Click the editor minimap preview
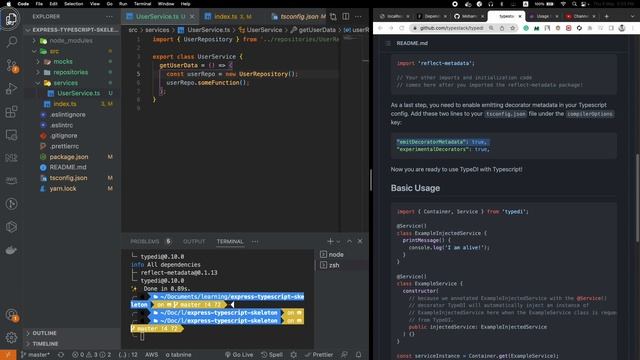 pos(350,38)
